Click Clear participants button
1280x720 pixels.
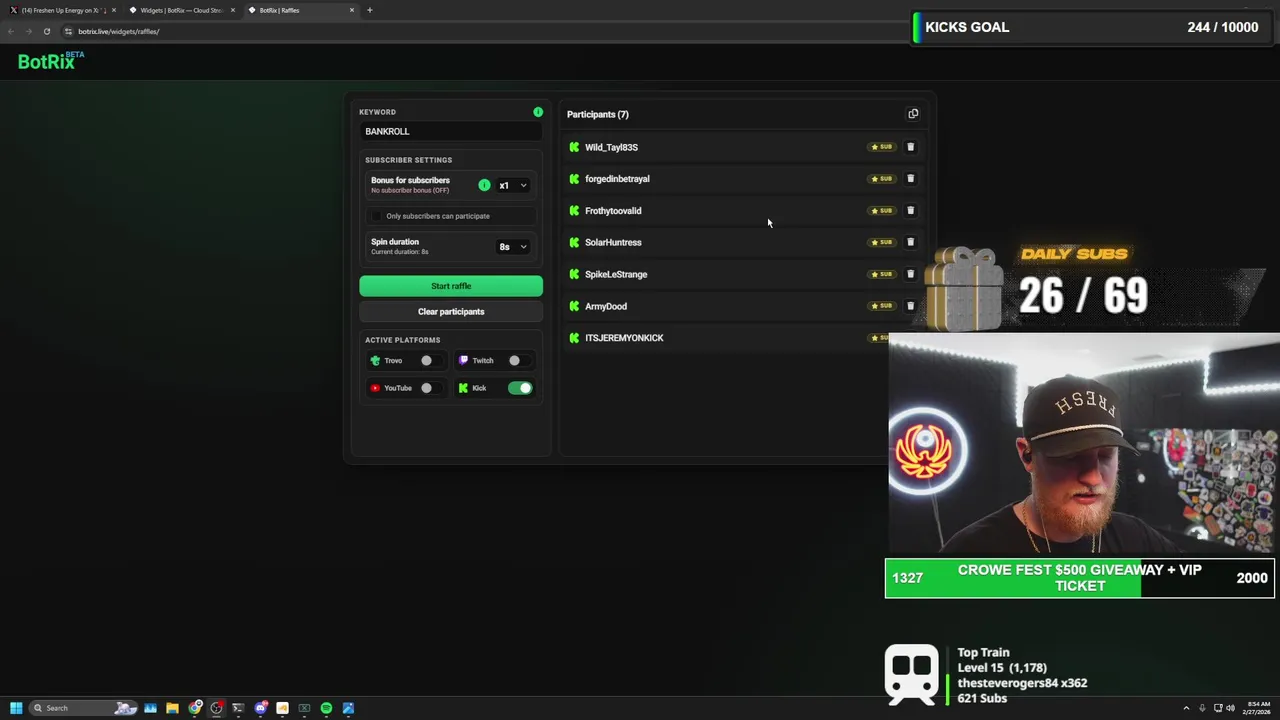[x=451, y=312]
